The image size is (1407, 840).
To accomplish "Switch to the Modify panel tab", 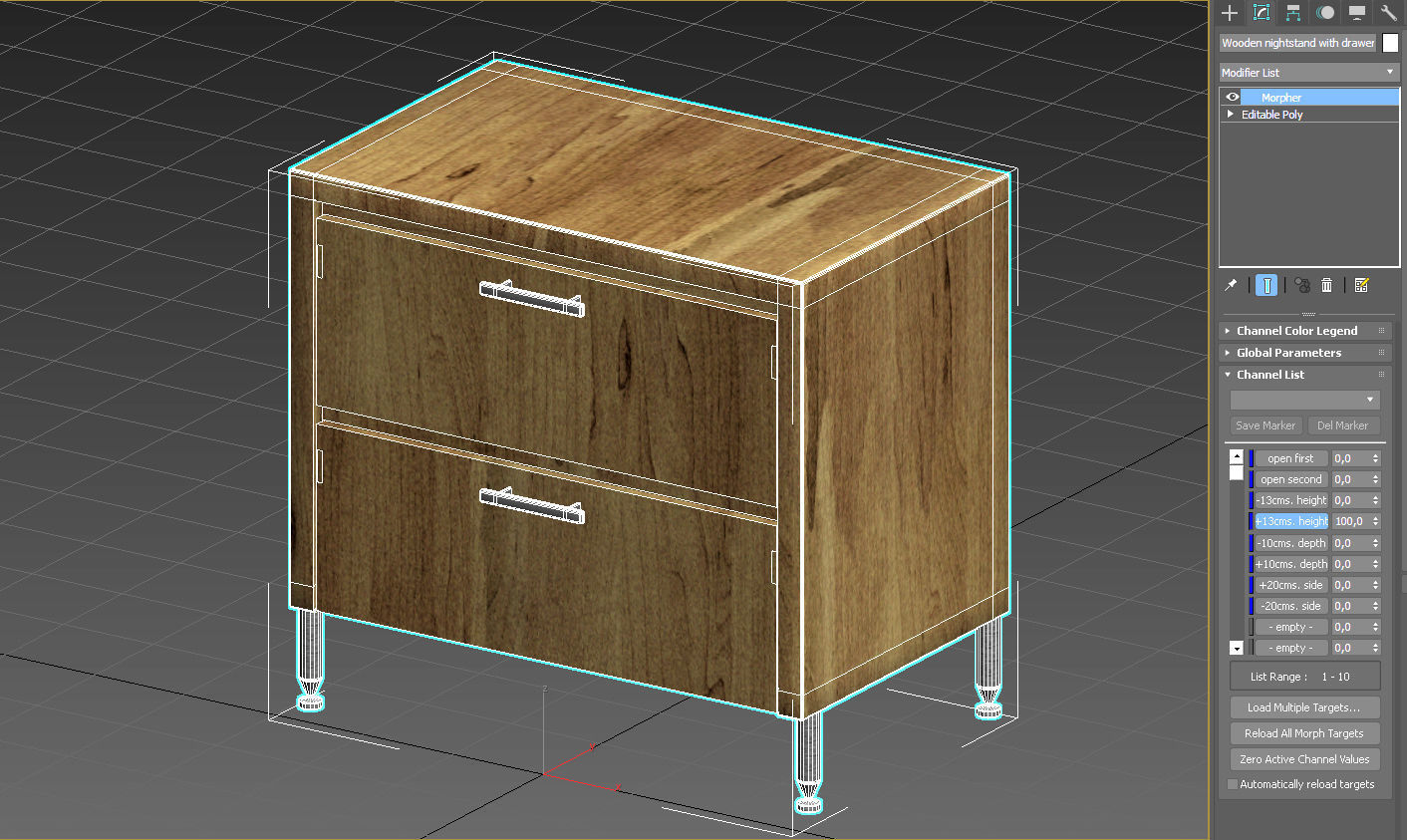I will point(1262,13).
